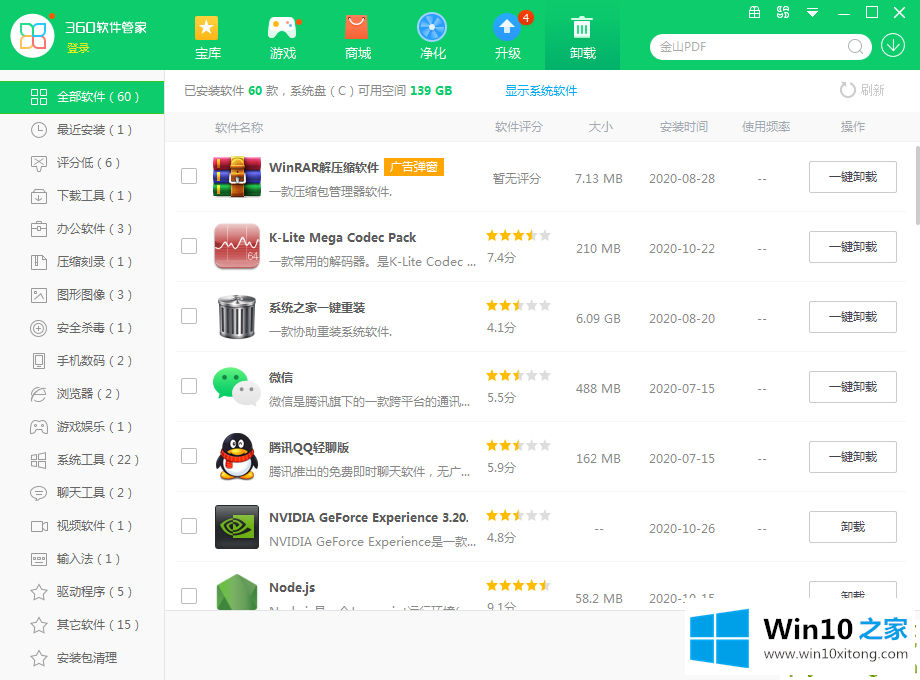Select 游戏娱乐 (1) category

coord(82,427)
